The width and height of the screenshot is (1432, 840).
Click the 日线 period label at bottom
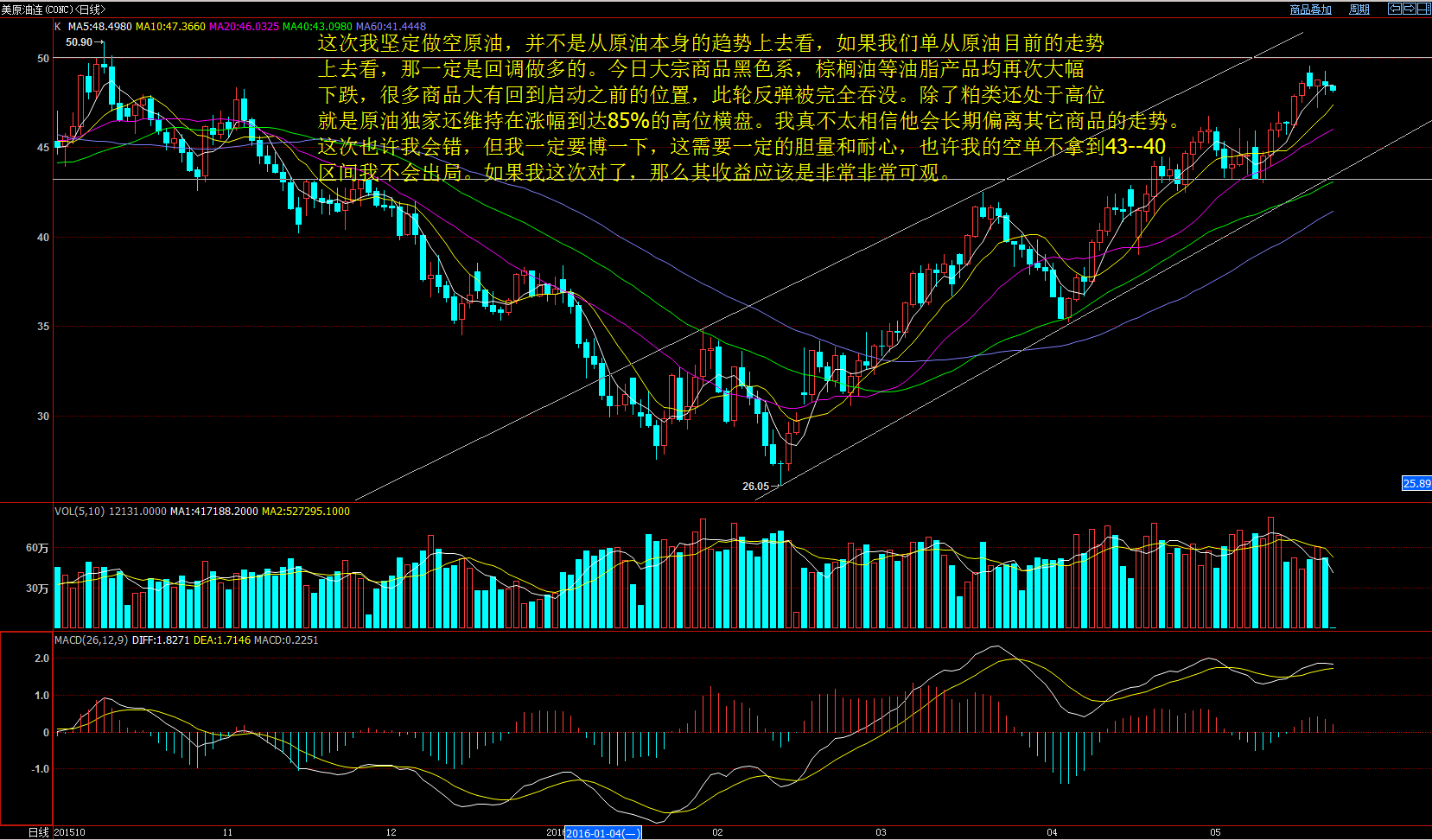[x=38, y=833]
